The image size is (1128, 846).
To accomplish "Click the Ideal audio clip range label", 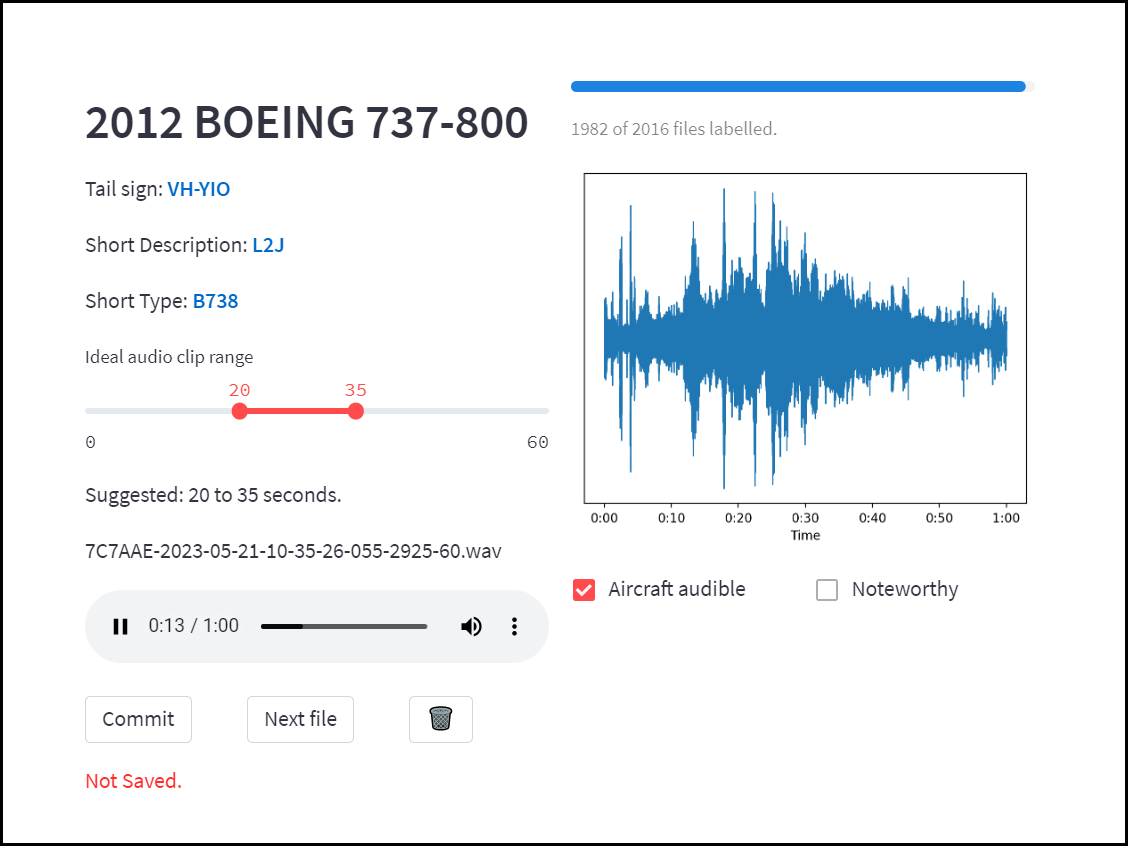I will (169, 357).
